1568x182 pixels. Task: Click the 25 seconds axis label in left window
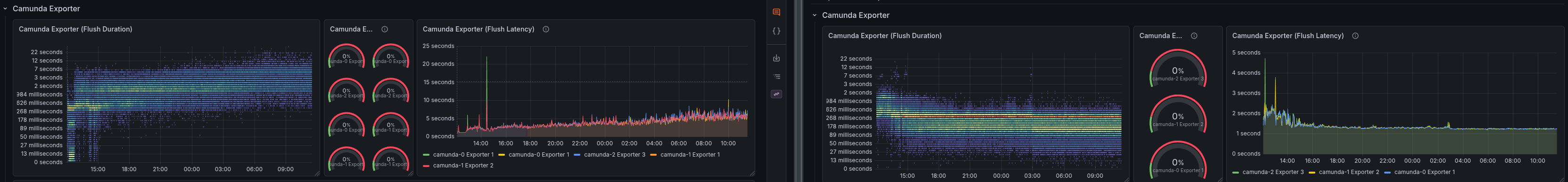438,46
